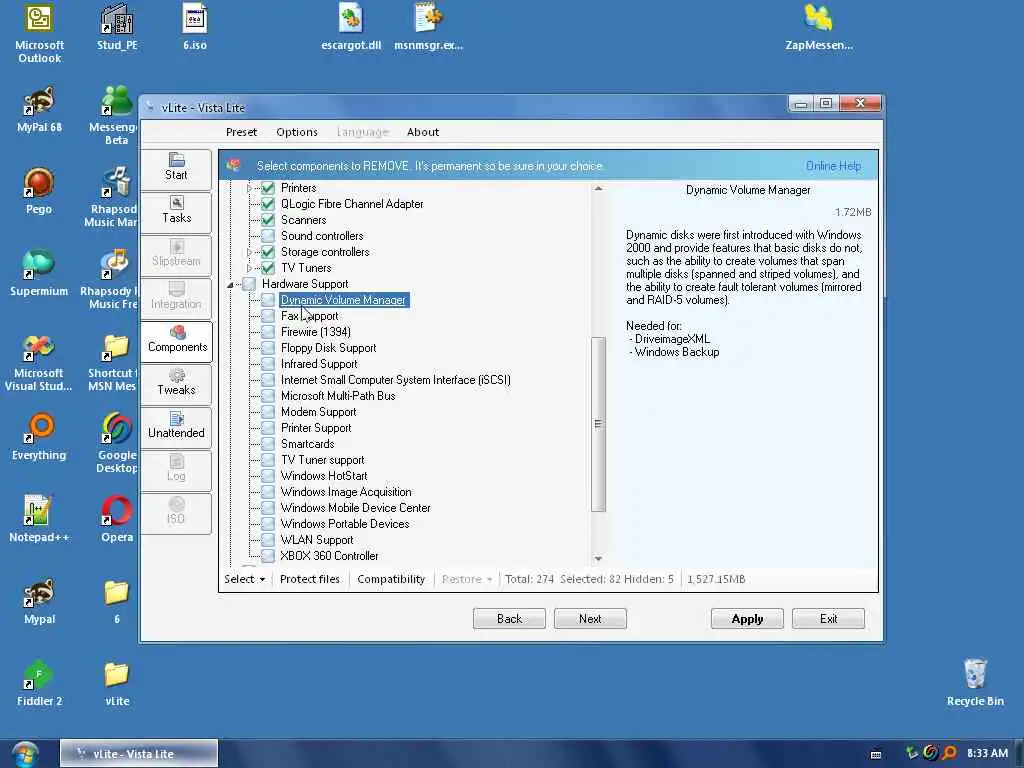Open MyPal 68 desktop shortcut

coord(39,110)
